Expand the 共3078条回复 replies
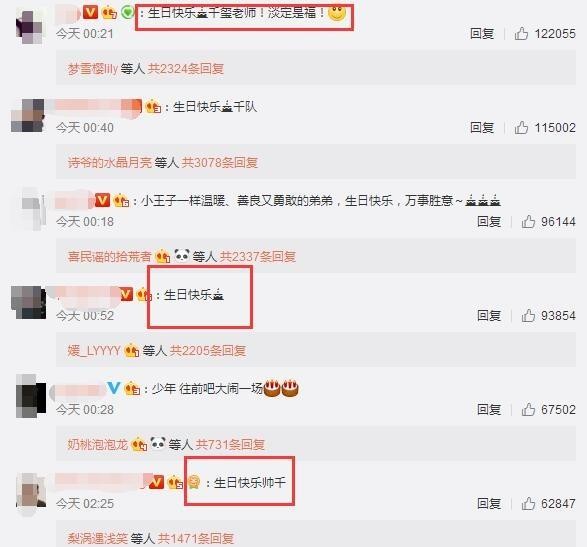The height and width of the screenshot is (547, 587). coord(220,162)
